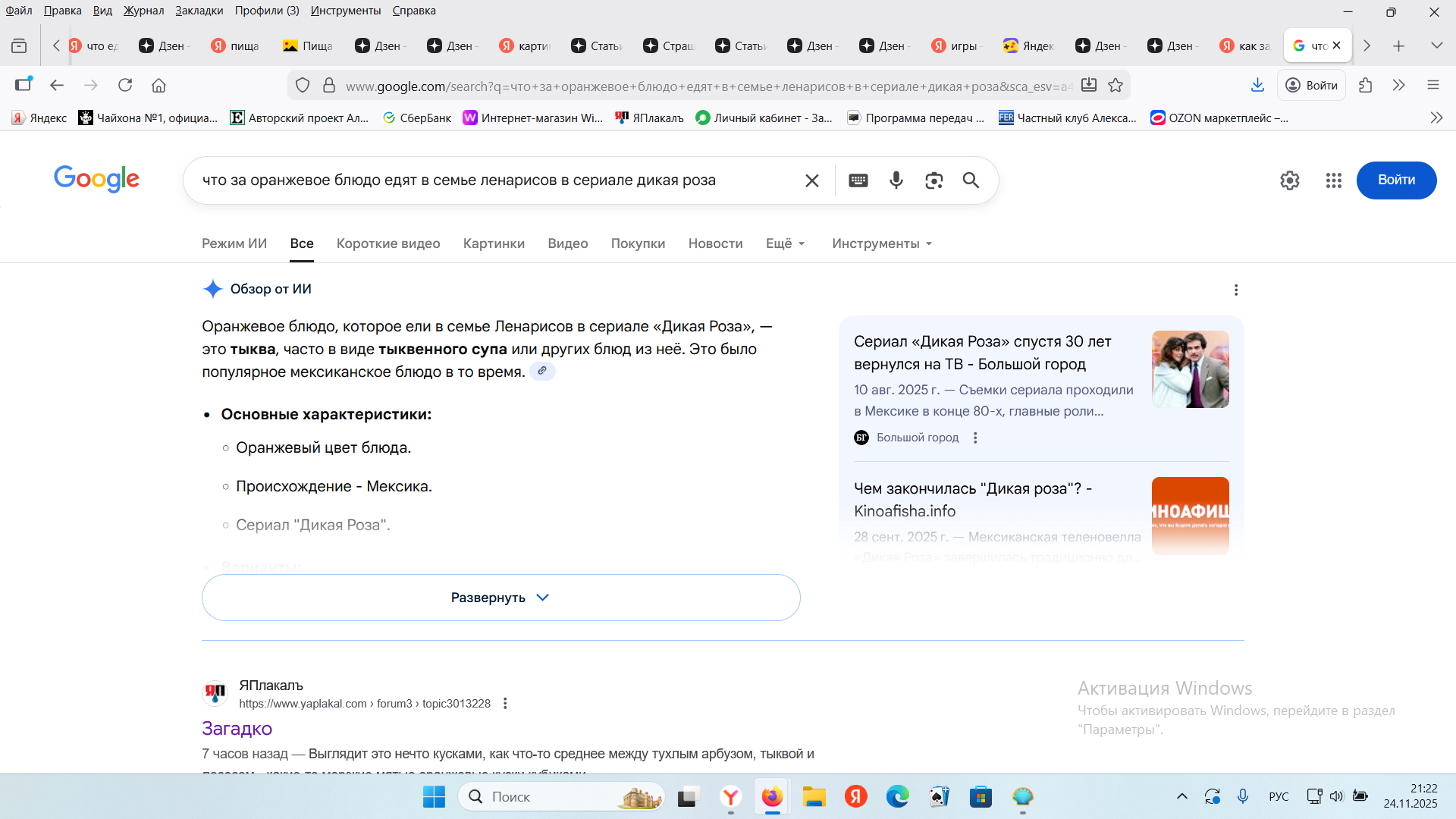
Task: Click the Windows taskbar search box
Action: (561, 797)
